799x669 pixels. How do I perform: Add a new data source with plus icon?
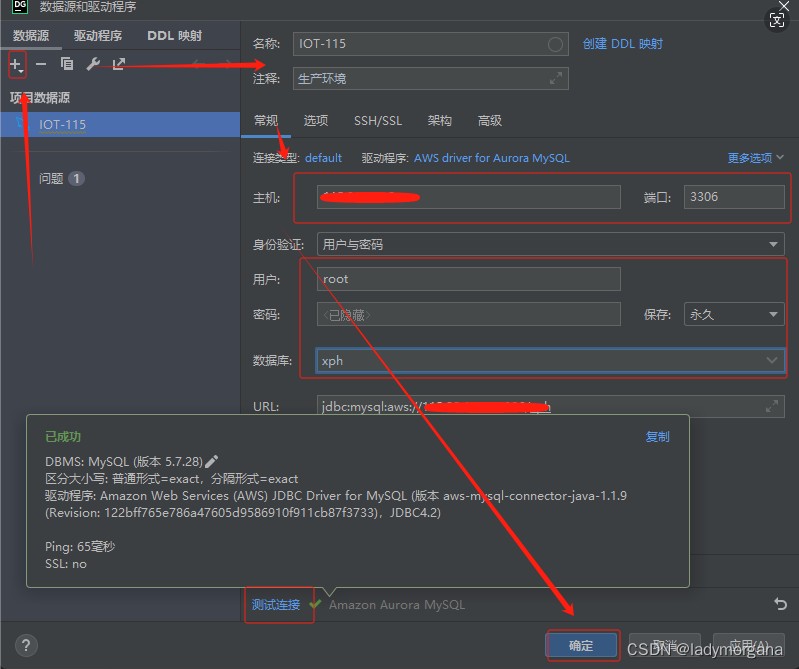point(16,65)
